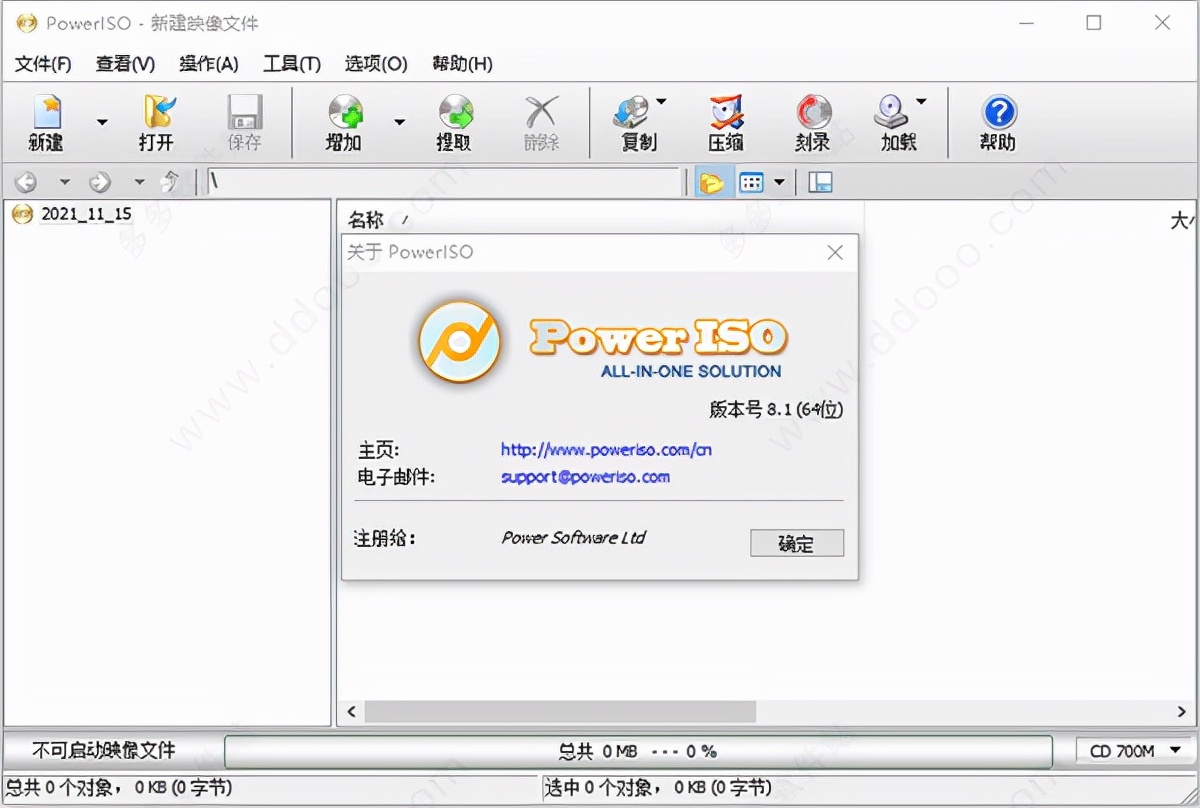Confirm the About dialog with 确定
1200x808 pixels.
pos(797,543)
